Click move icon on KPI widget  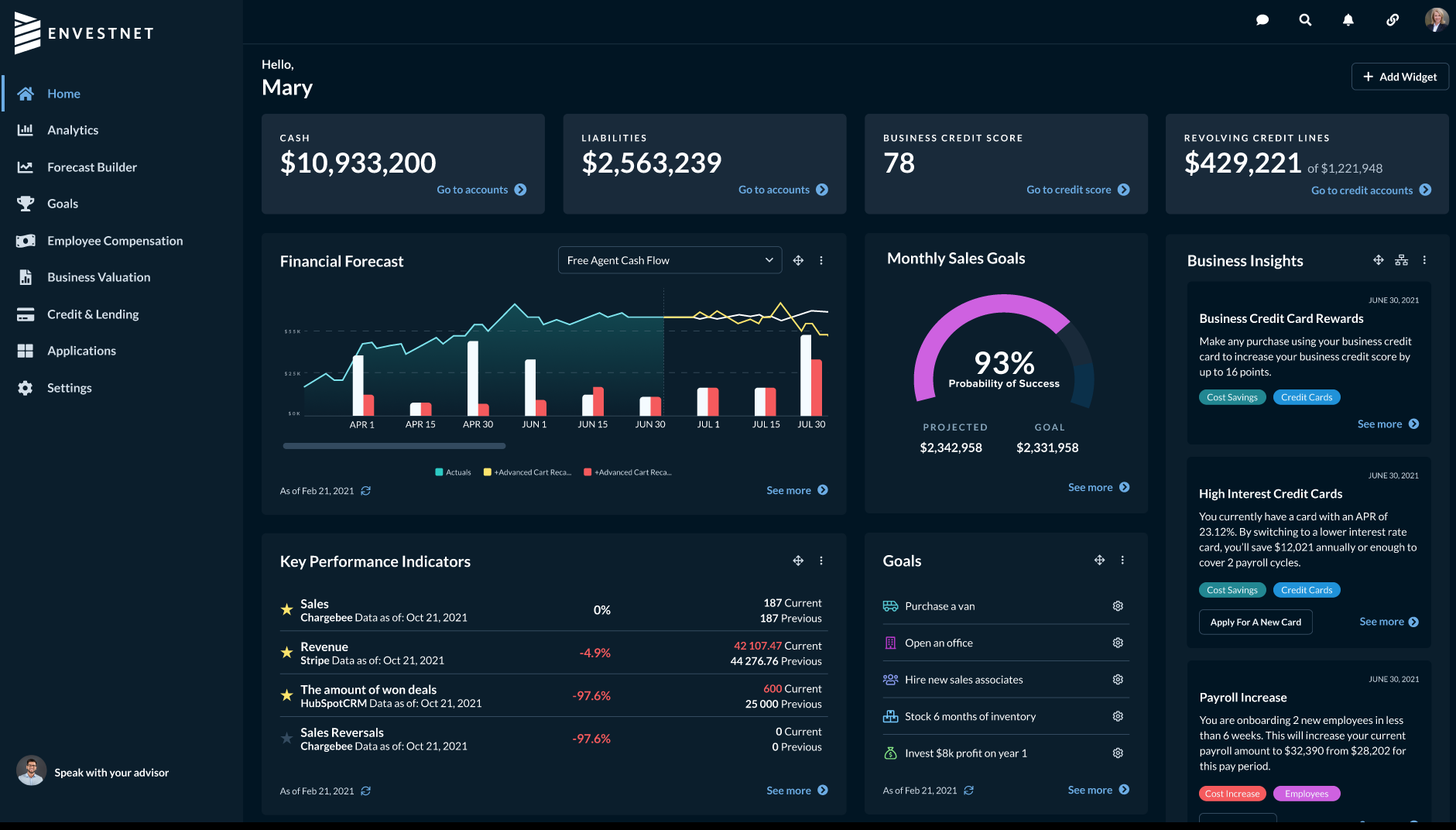pos(798,561)
